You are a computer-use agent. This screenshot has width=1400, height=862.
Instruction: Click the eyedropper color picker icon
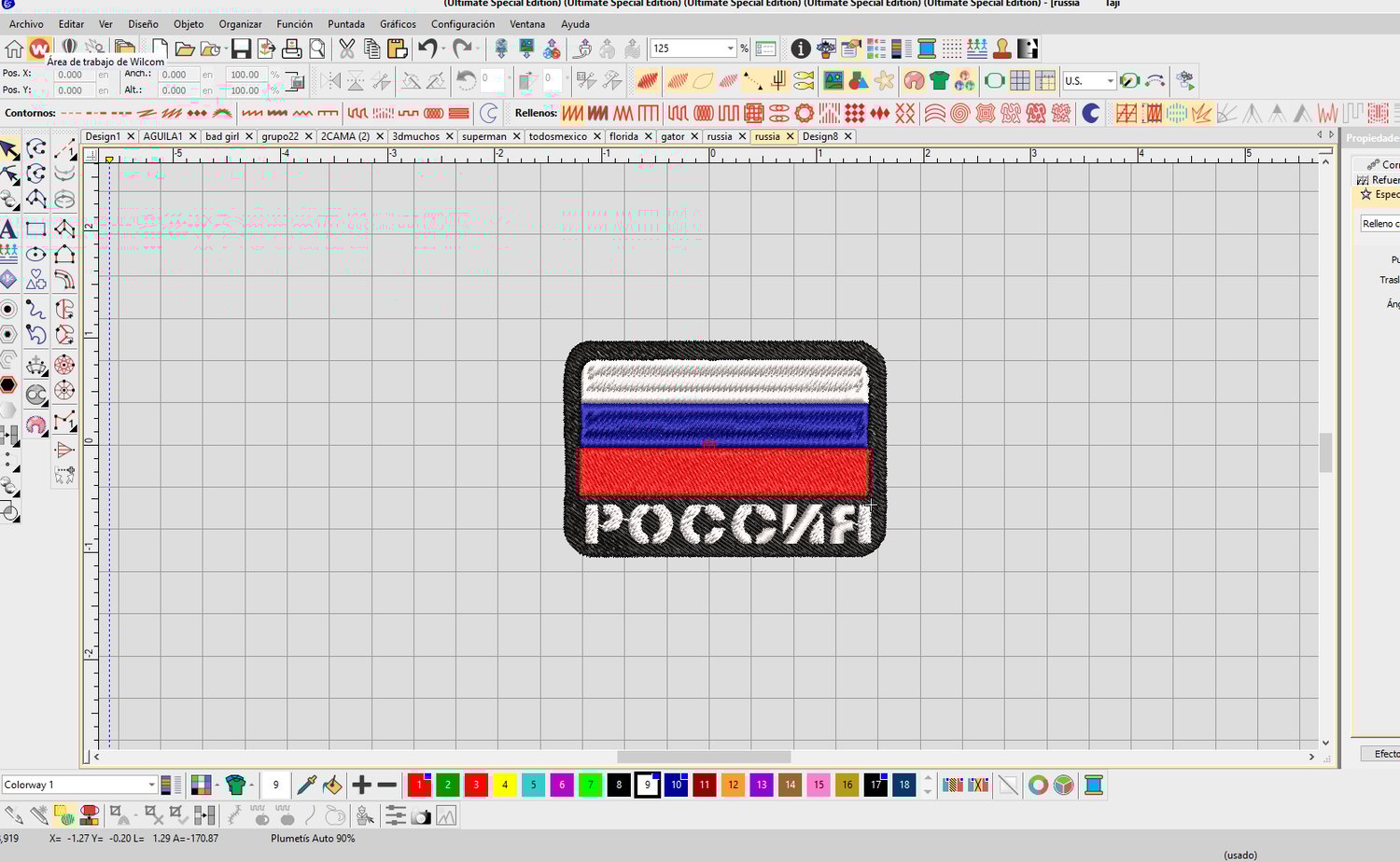pyautogui.click(x=306, y=786)
